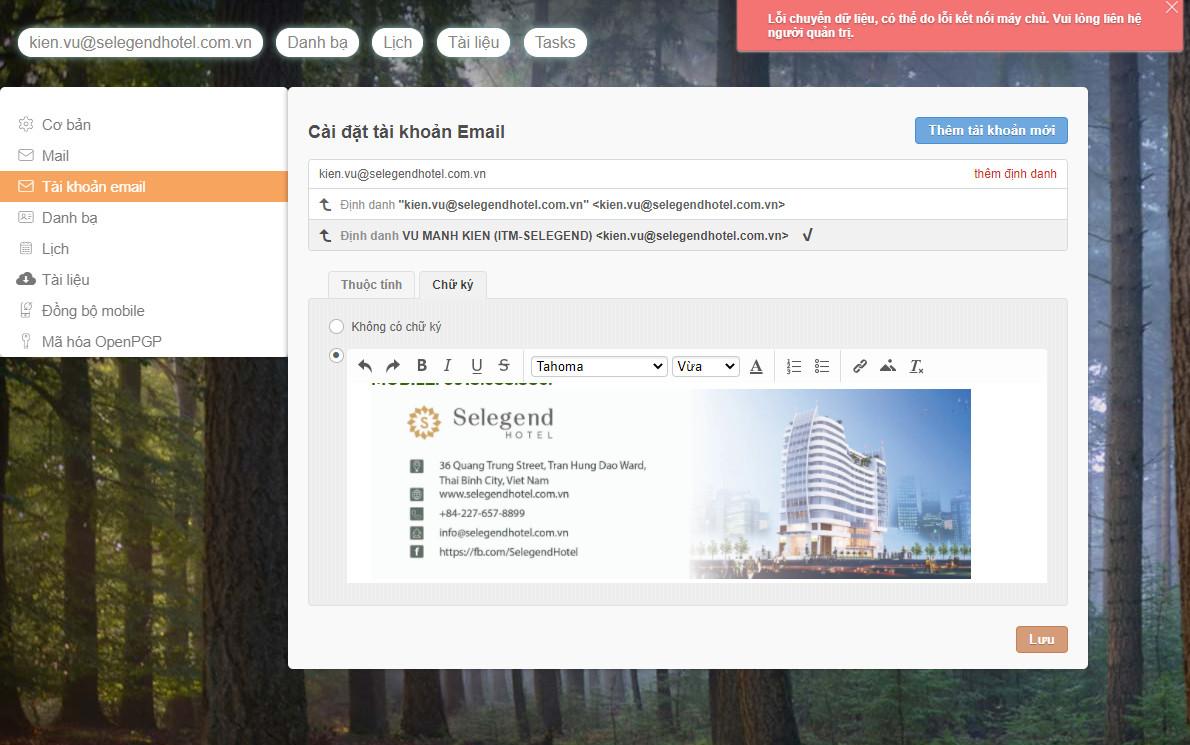
Task: Open the Lịch settings section
Action: [x=144, y=249]
